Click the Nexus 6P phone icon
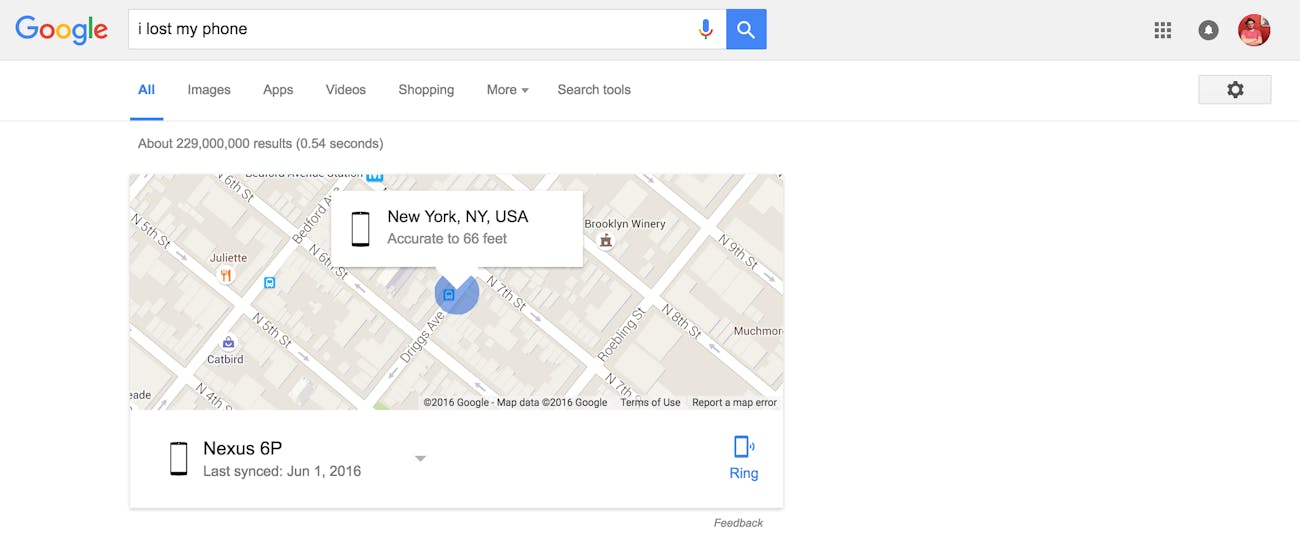The image size is (1300, 537). coord(179,458)
